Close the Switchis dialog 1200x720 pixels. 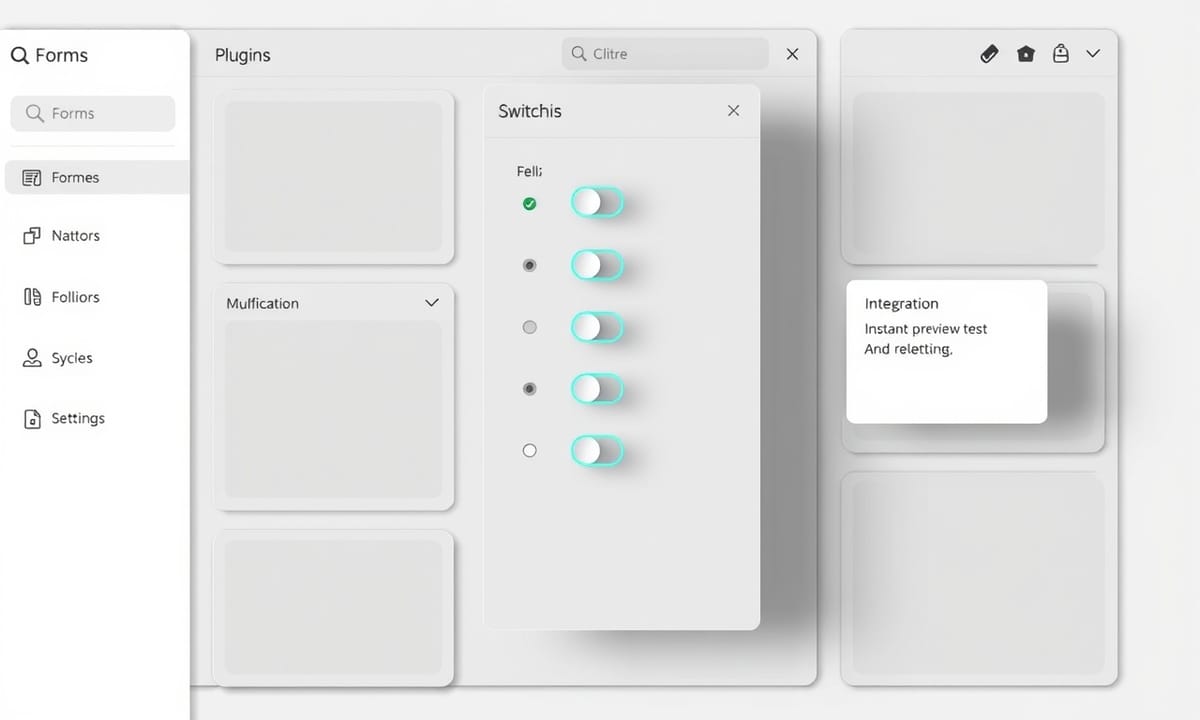[x=734, y=111]
